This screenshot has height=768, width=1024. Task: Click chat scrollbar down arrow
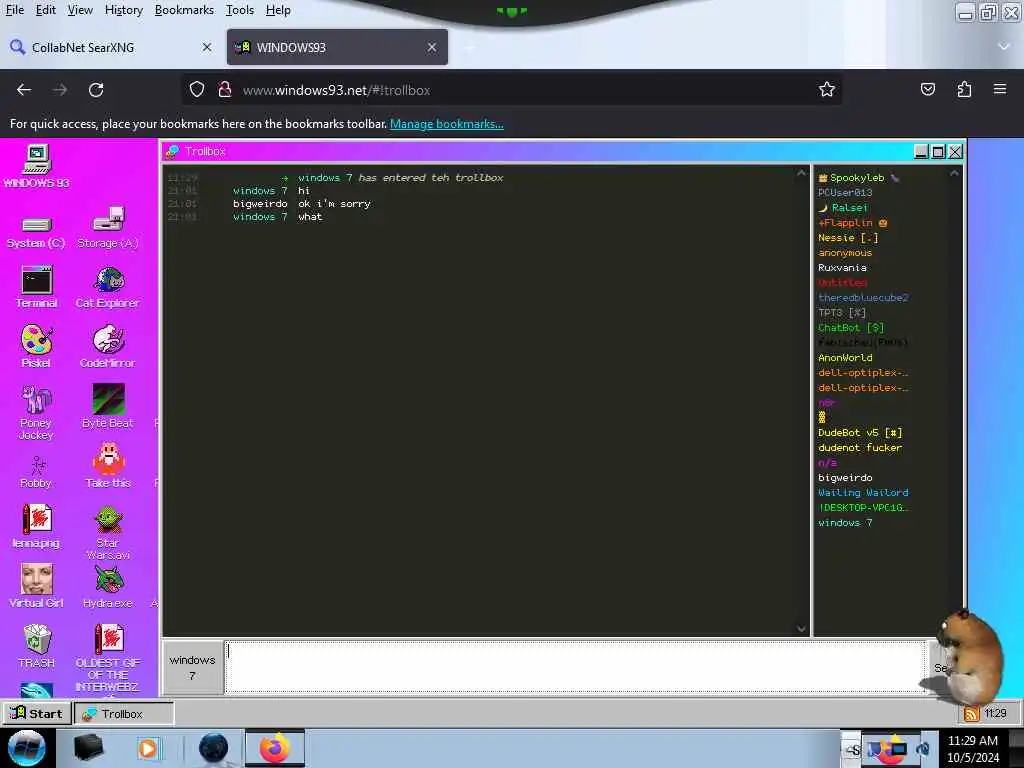(x=801, y=629)
